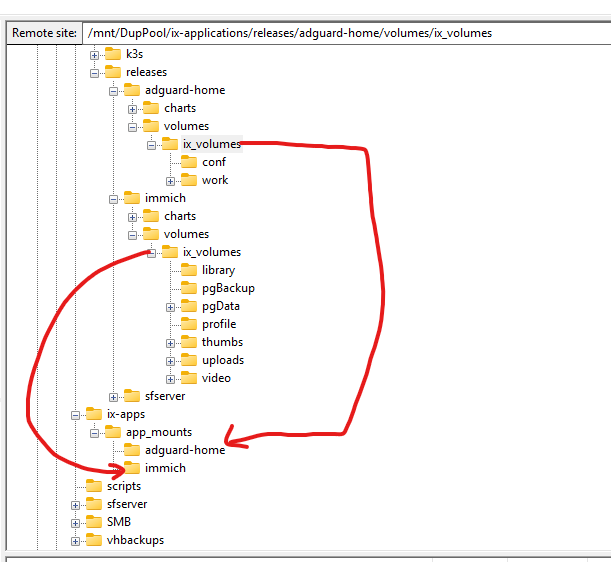Click the app_mounts folder icon

click(x=113, y=432)
